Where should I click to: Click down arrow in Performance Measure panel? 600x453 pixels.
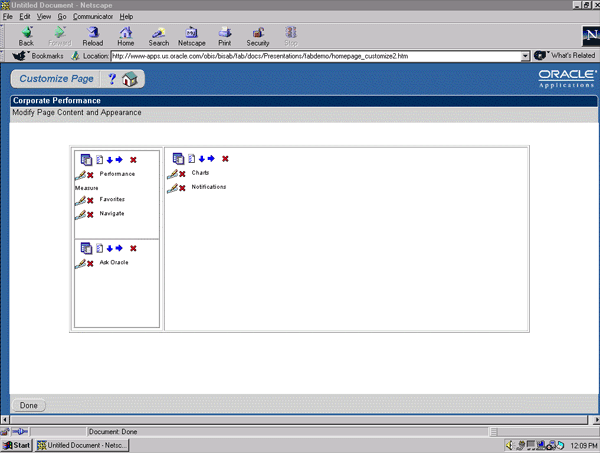pos(110,160)
